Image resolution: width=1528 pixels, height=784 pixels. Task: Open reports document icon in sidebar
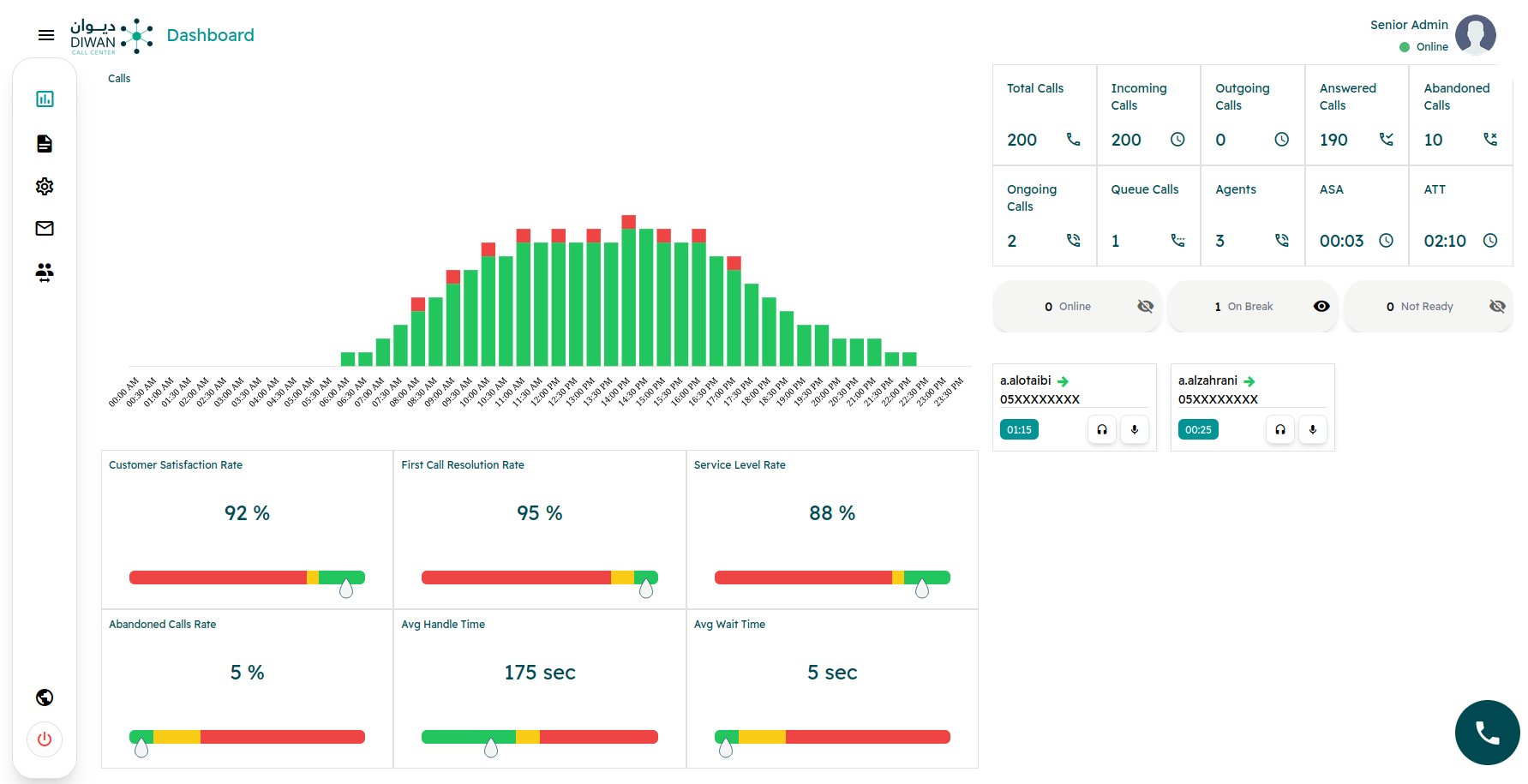click(x=45, y=143)
